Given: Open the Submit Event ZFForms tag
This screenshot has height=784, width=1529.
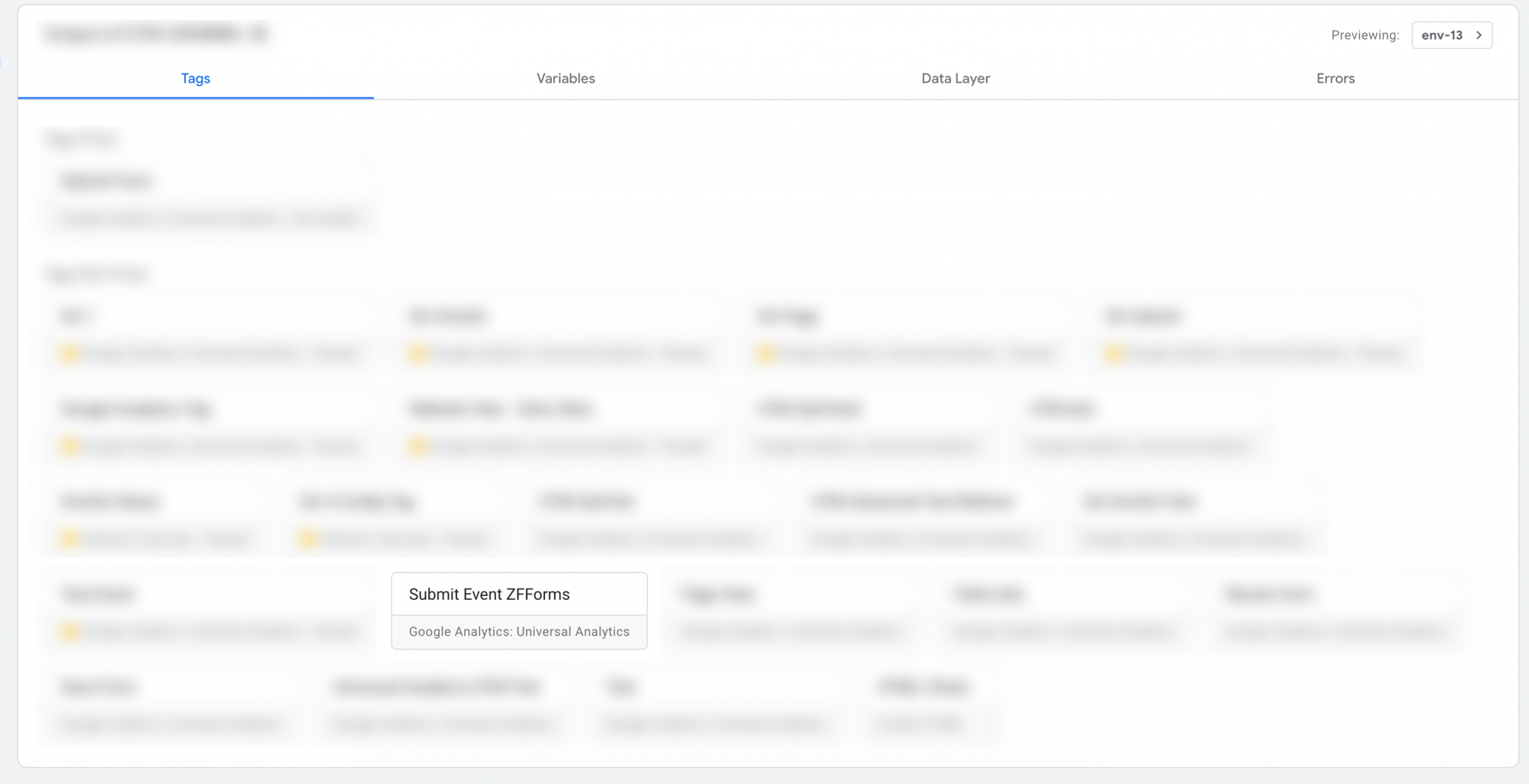Looking at the screenshot, I should (489, 594).
